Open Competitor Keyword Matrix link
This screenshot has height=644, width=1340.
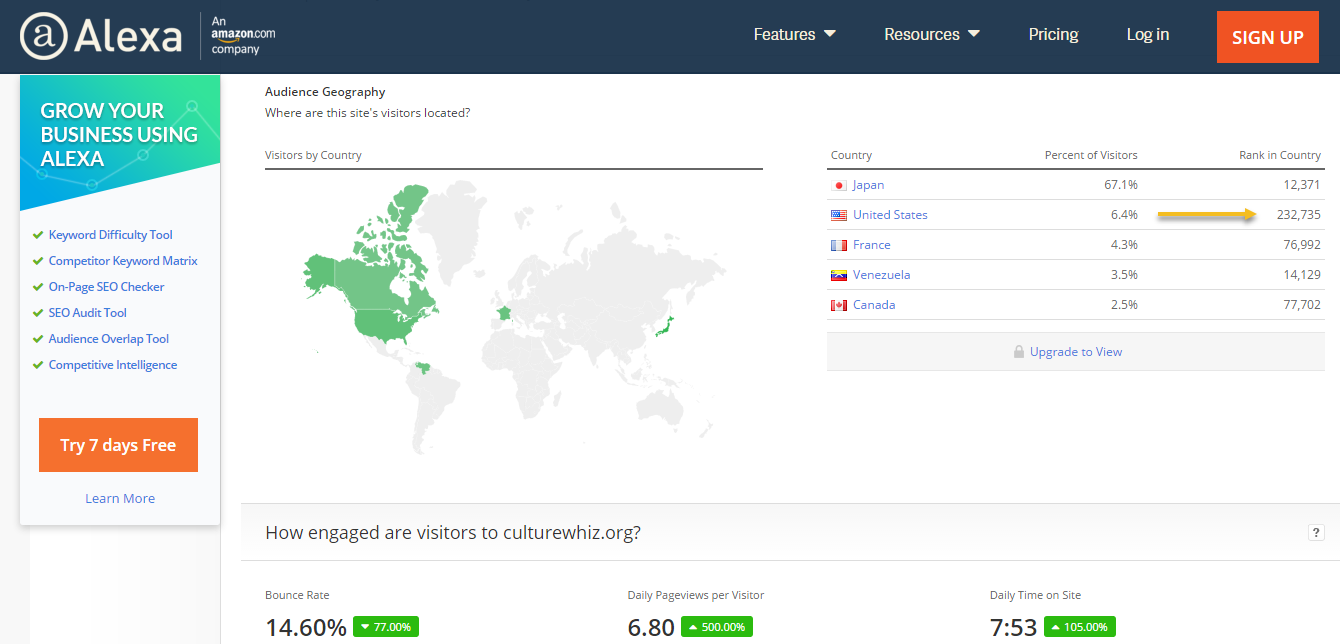point(123,261)
